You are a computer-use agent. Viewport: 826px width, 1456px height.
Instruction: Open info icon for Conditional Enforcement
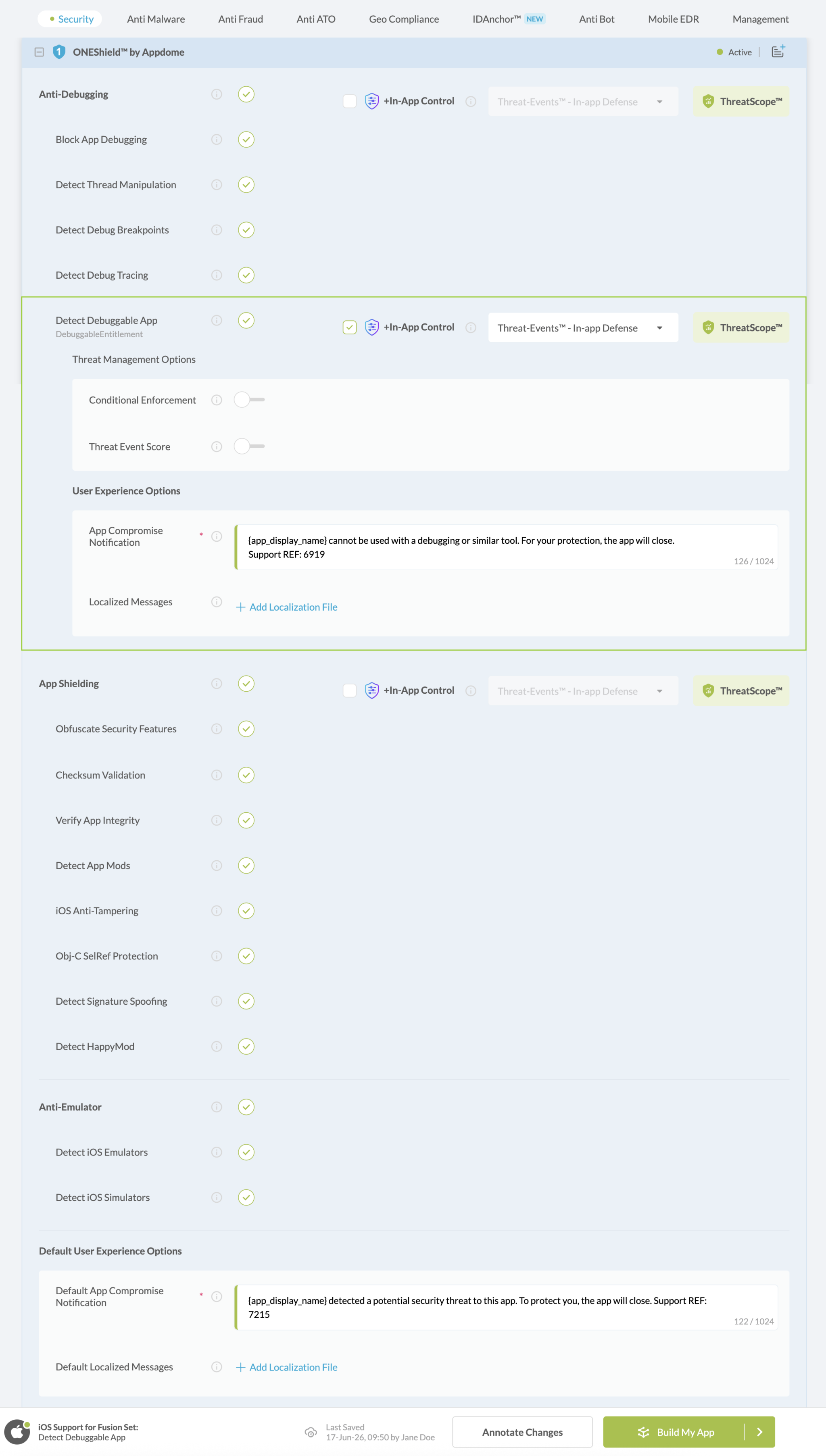pyautogui.click(x=217, y=400)
